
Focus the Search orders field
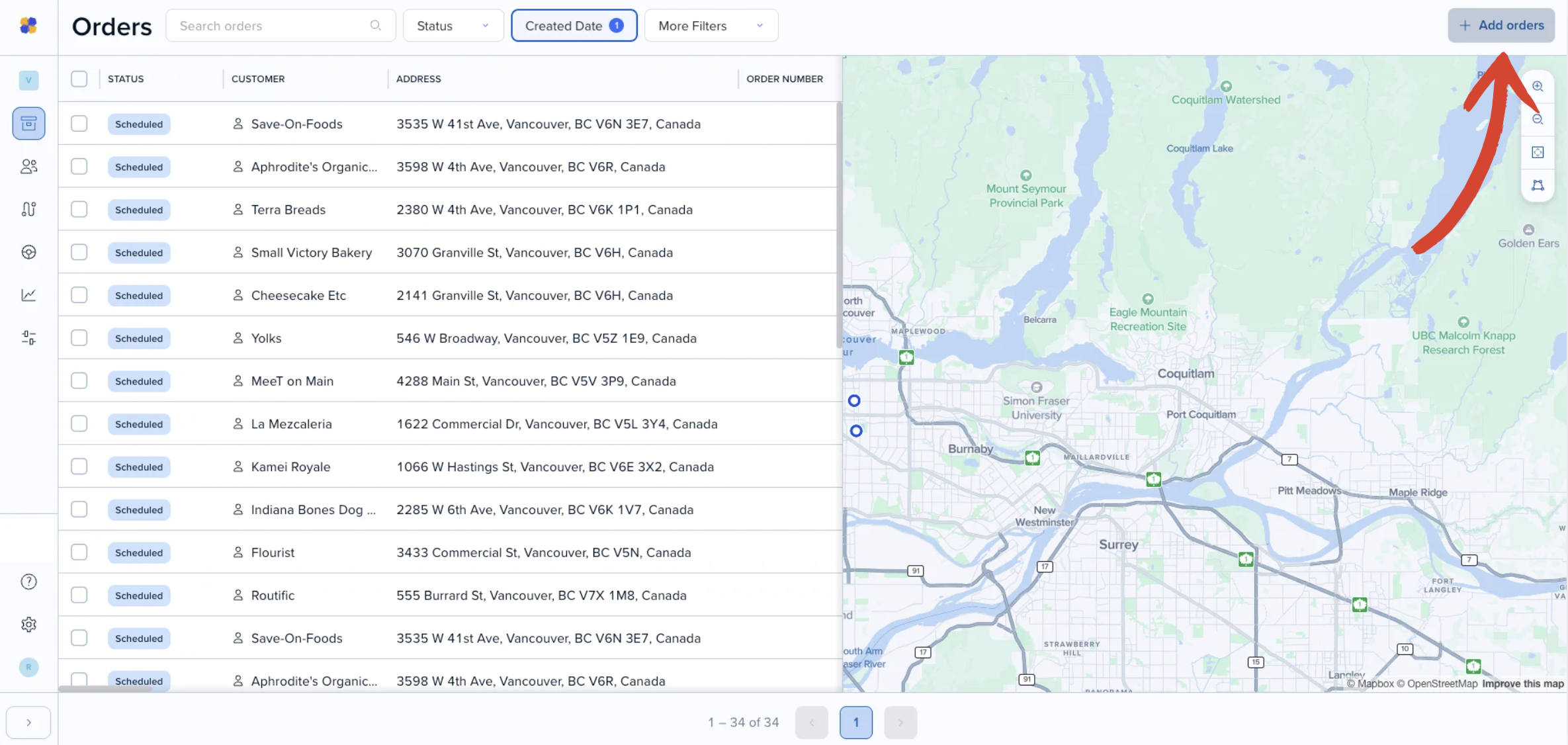281,26
